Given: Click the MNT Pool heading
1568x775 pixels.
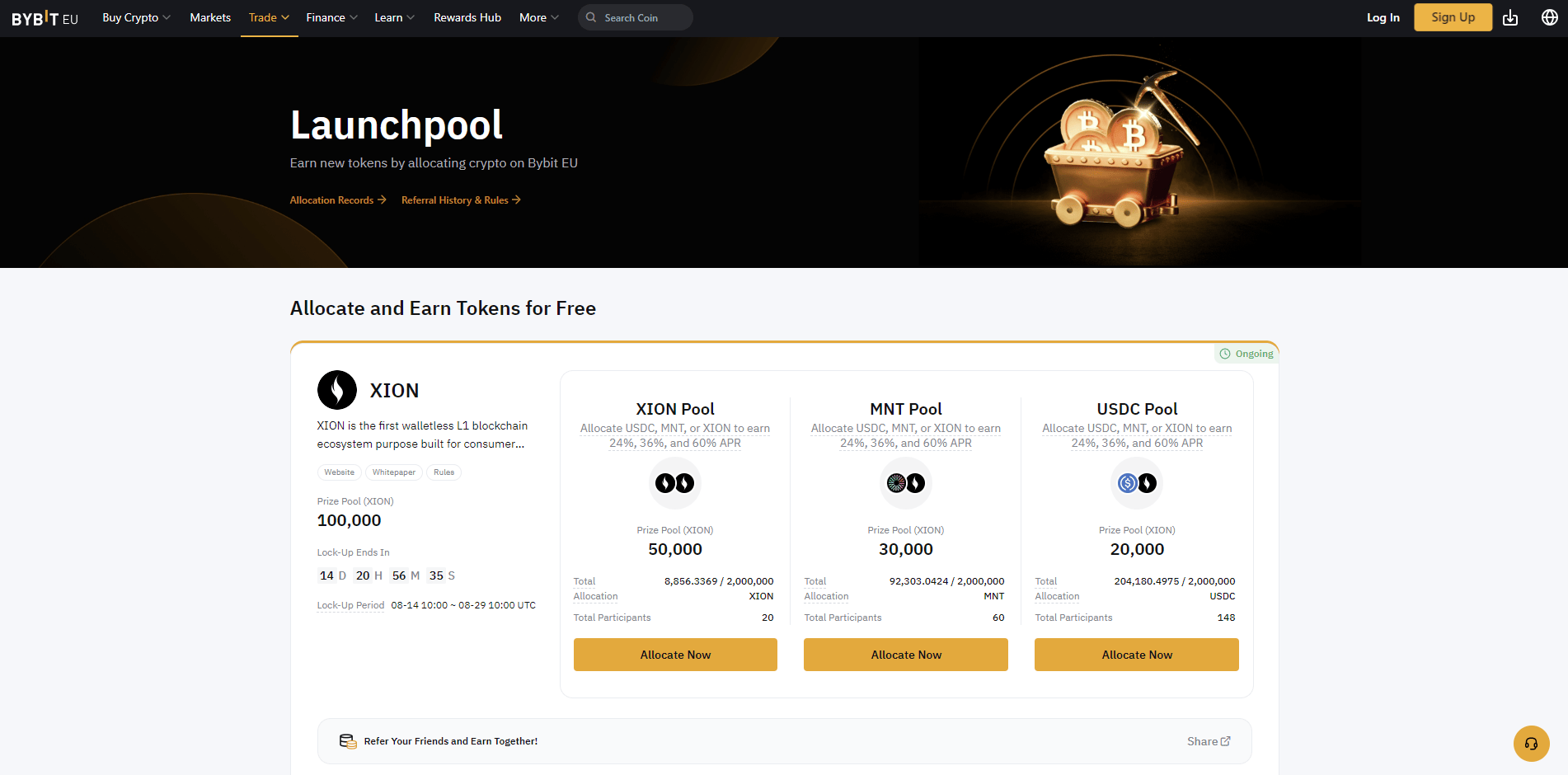Looking at the screenshot, I should pyautogui.click(x=906, y=409).
